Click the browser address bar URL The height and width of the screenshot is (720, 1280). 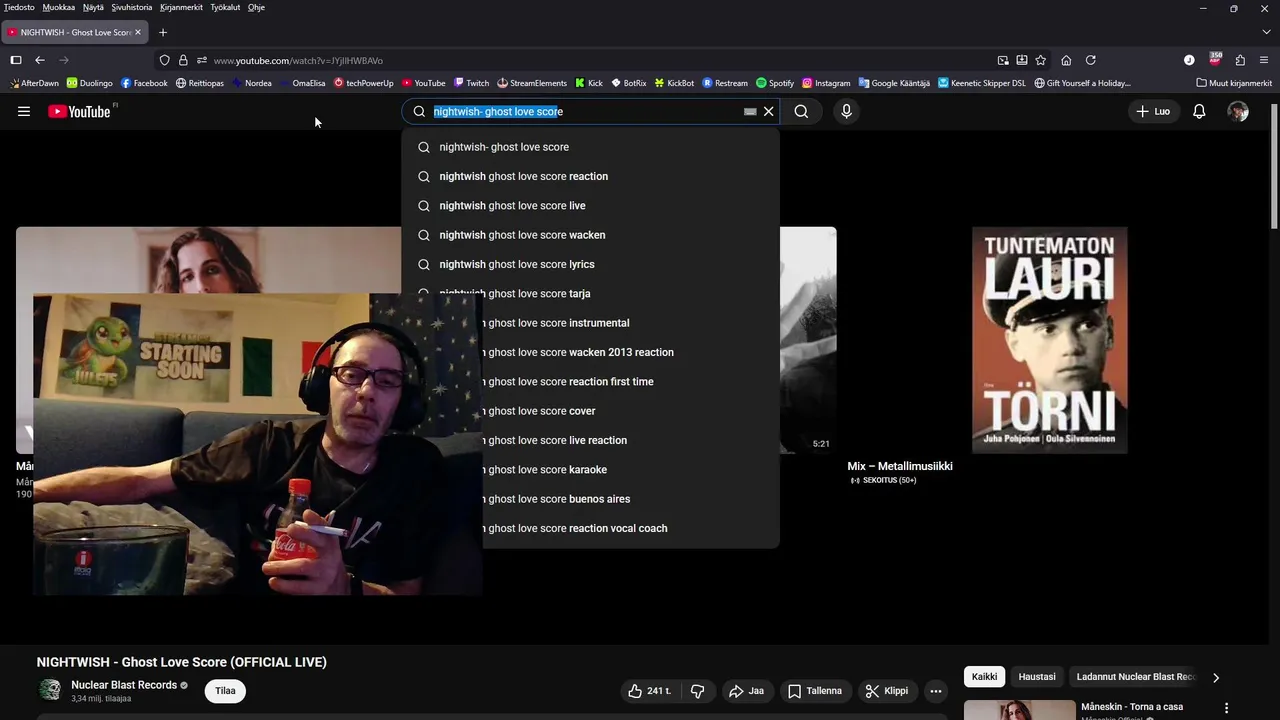(x=298, y=60)
